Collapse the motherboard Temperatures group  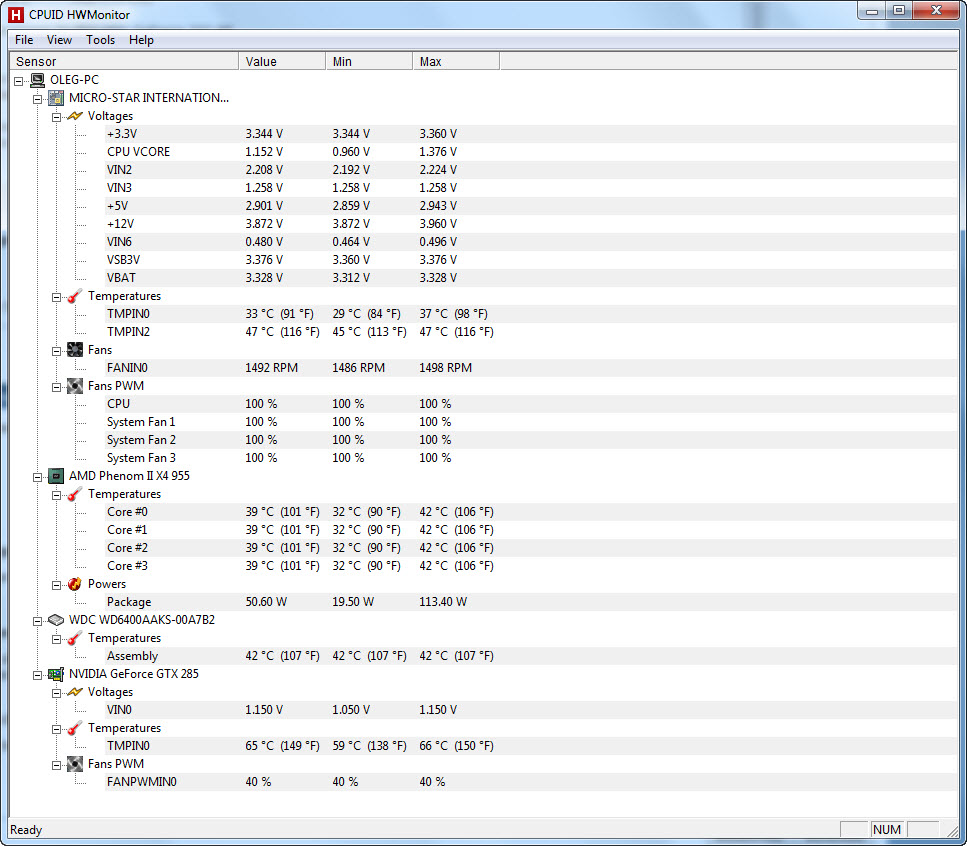(56, 297)
